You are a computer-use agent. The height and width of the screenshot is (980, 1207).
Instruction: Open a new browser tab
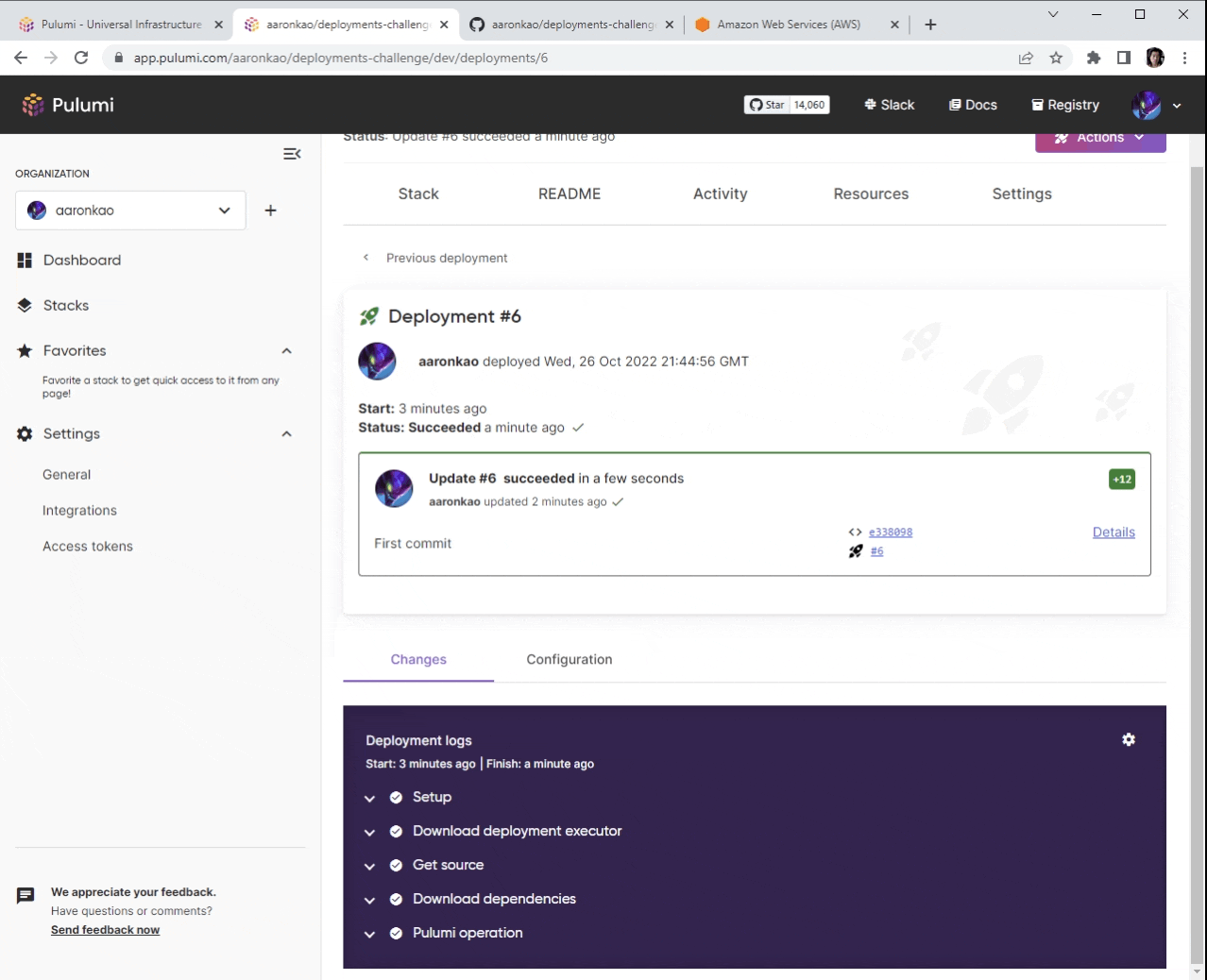coord(930,25)
